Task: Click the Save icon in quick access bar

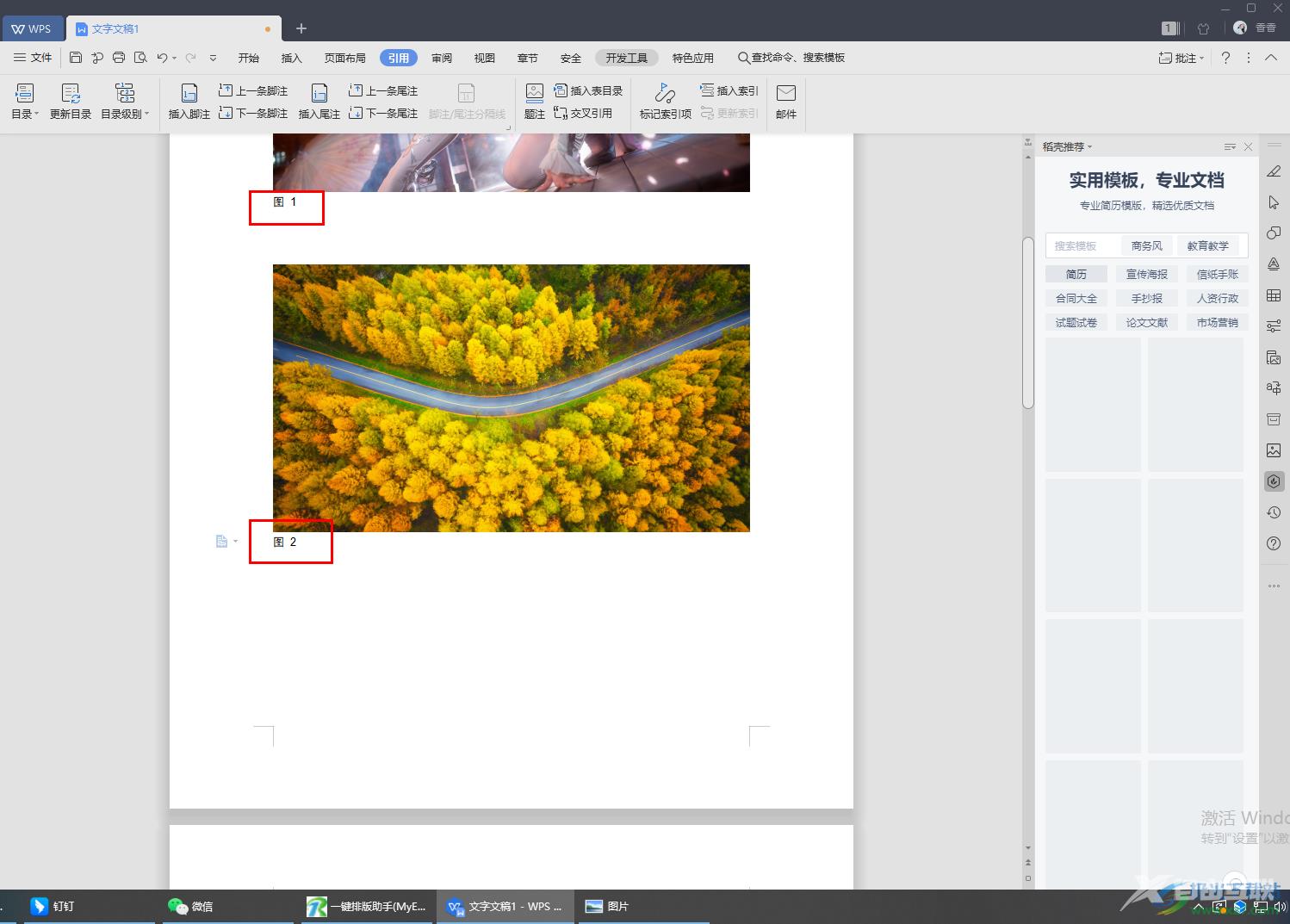Action: click(x=76, y=58)
